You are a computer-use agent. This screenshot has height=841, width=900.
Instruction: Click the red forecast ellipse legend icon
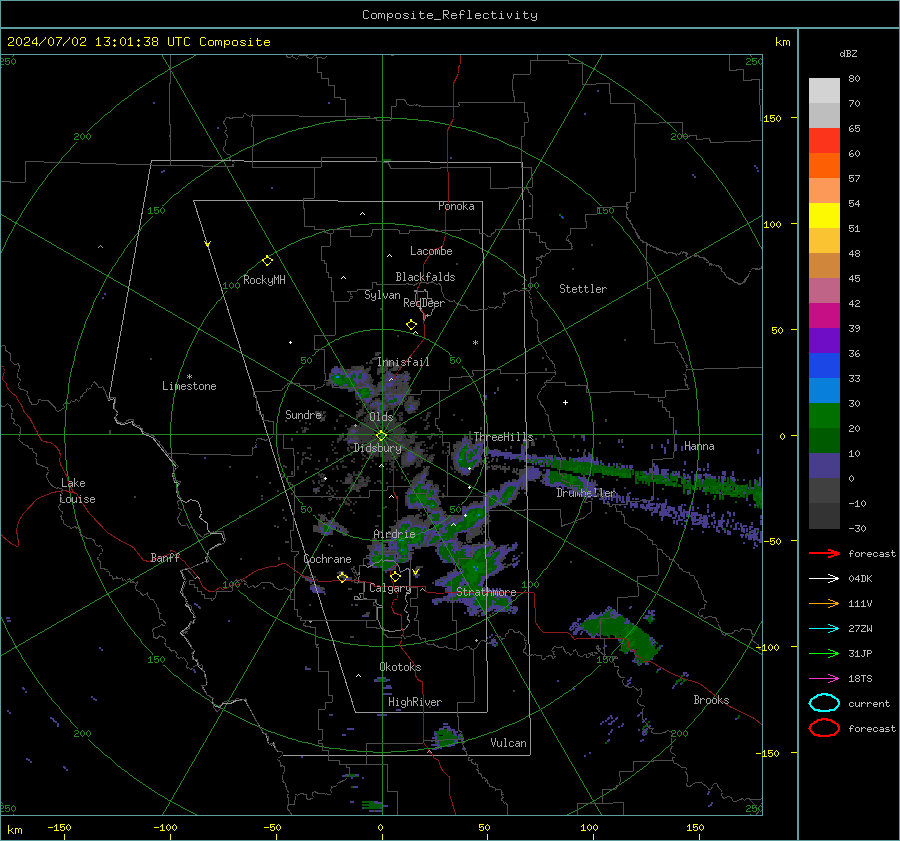tap(824, 728)
